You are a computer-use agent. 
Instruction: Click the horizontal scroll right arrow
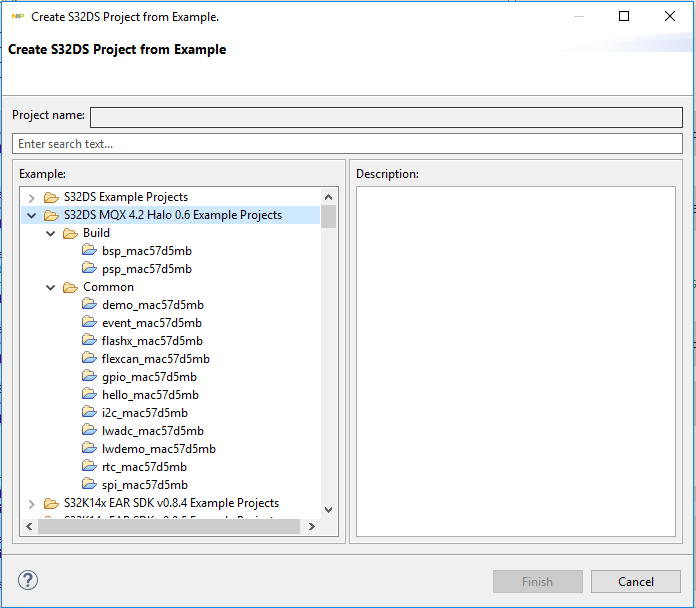click(312, 526)
